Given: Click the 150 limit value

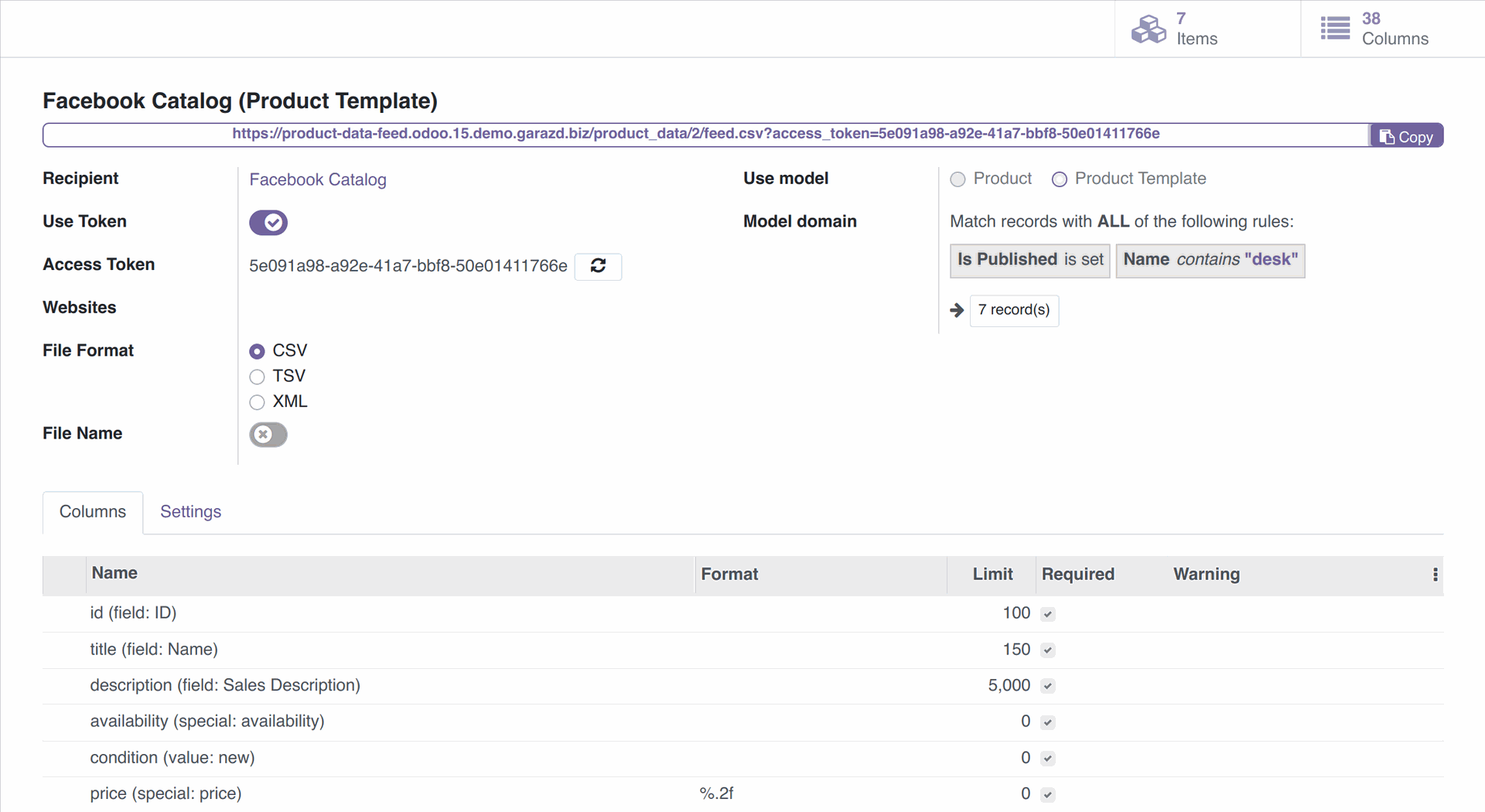Looking at the screenshot, I should pyautogui.click(x=1016, y=650).
